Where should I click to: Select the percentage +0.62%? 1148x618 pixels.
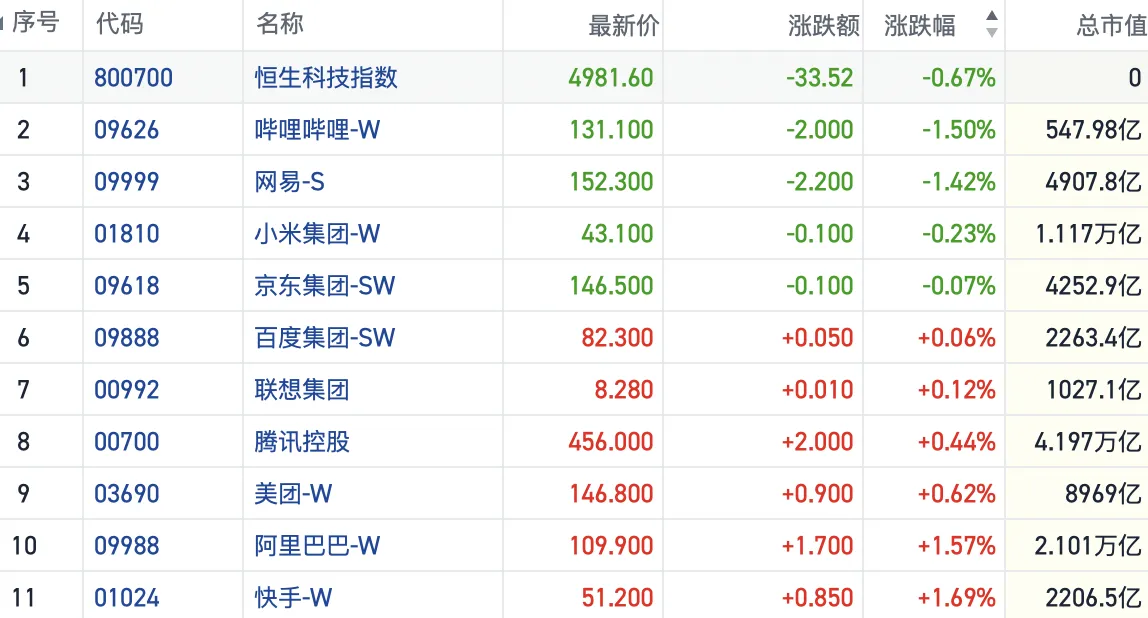pos(957,494)
